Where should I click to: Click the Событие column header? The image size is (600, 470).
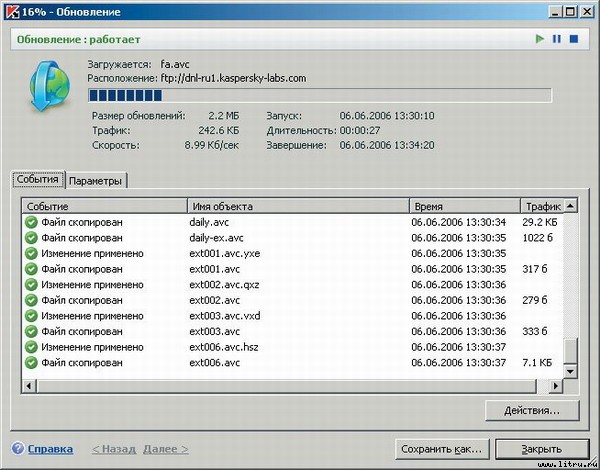pyautogui.click(x=103, y=206)
